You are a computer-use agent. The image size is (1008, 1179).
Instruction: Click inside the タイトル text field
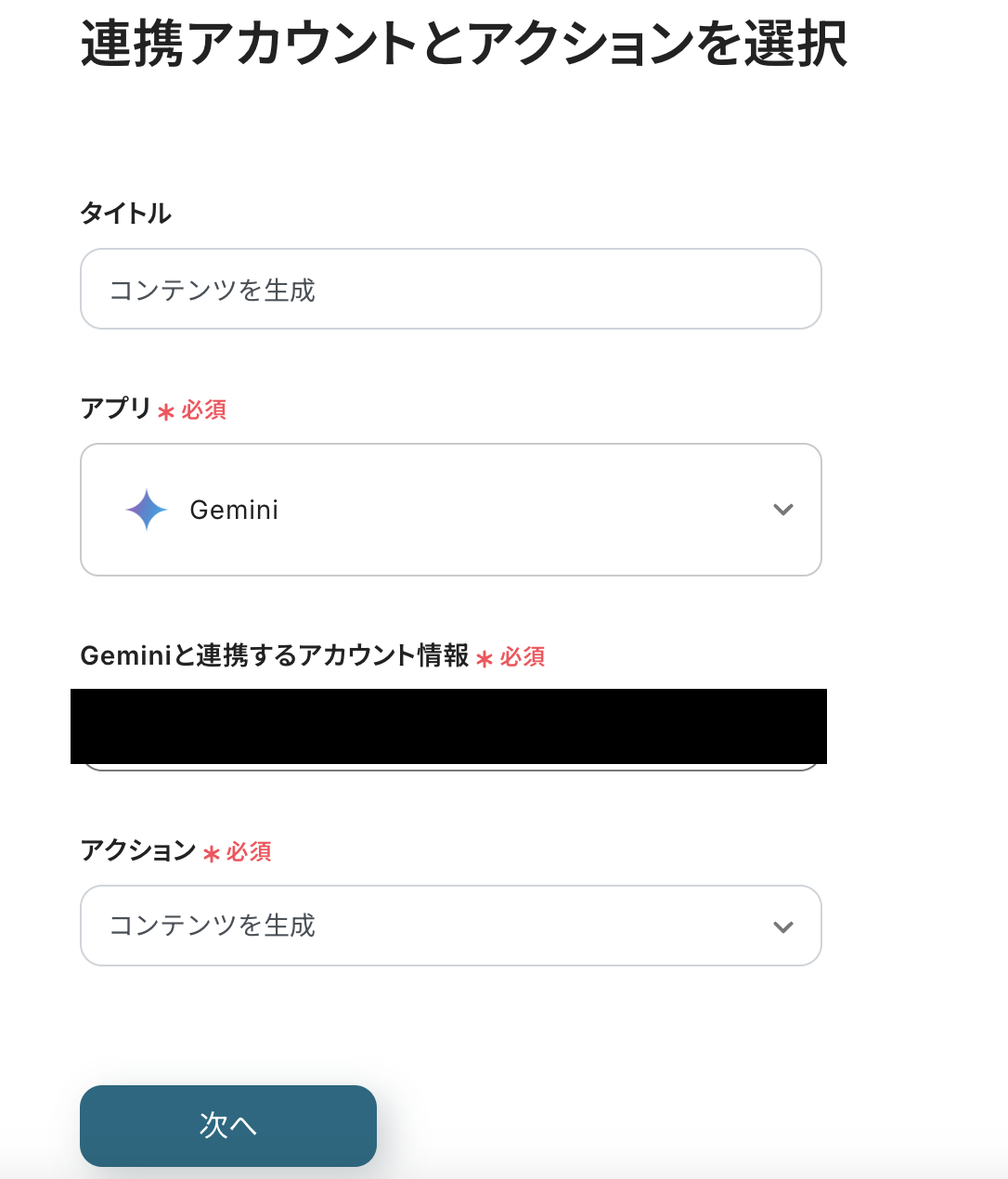pyautogui.click(x=451, y=289)
